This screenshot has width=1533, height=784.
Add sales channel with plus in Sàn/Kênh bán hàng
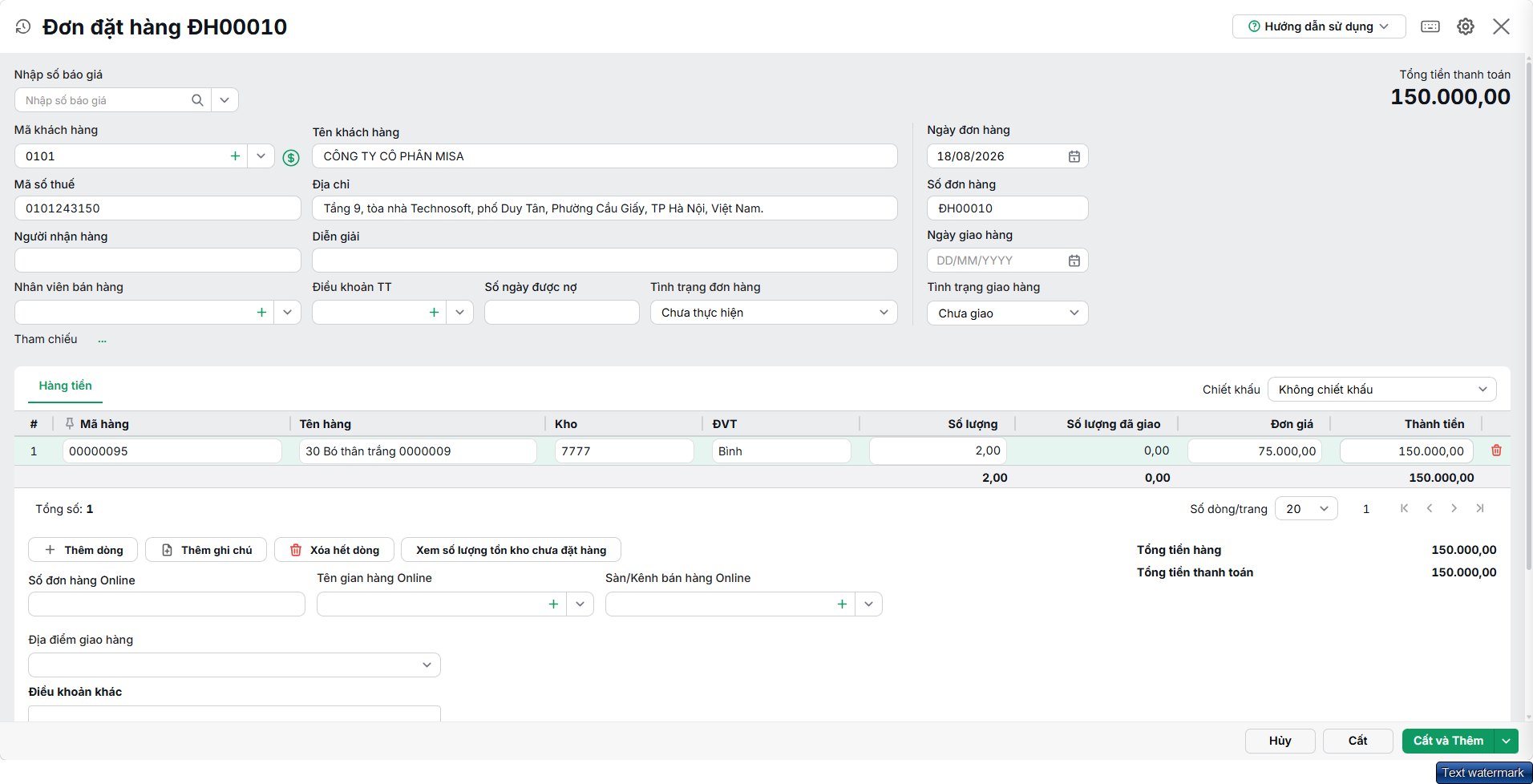[842, 604]
